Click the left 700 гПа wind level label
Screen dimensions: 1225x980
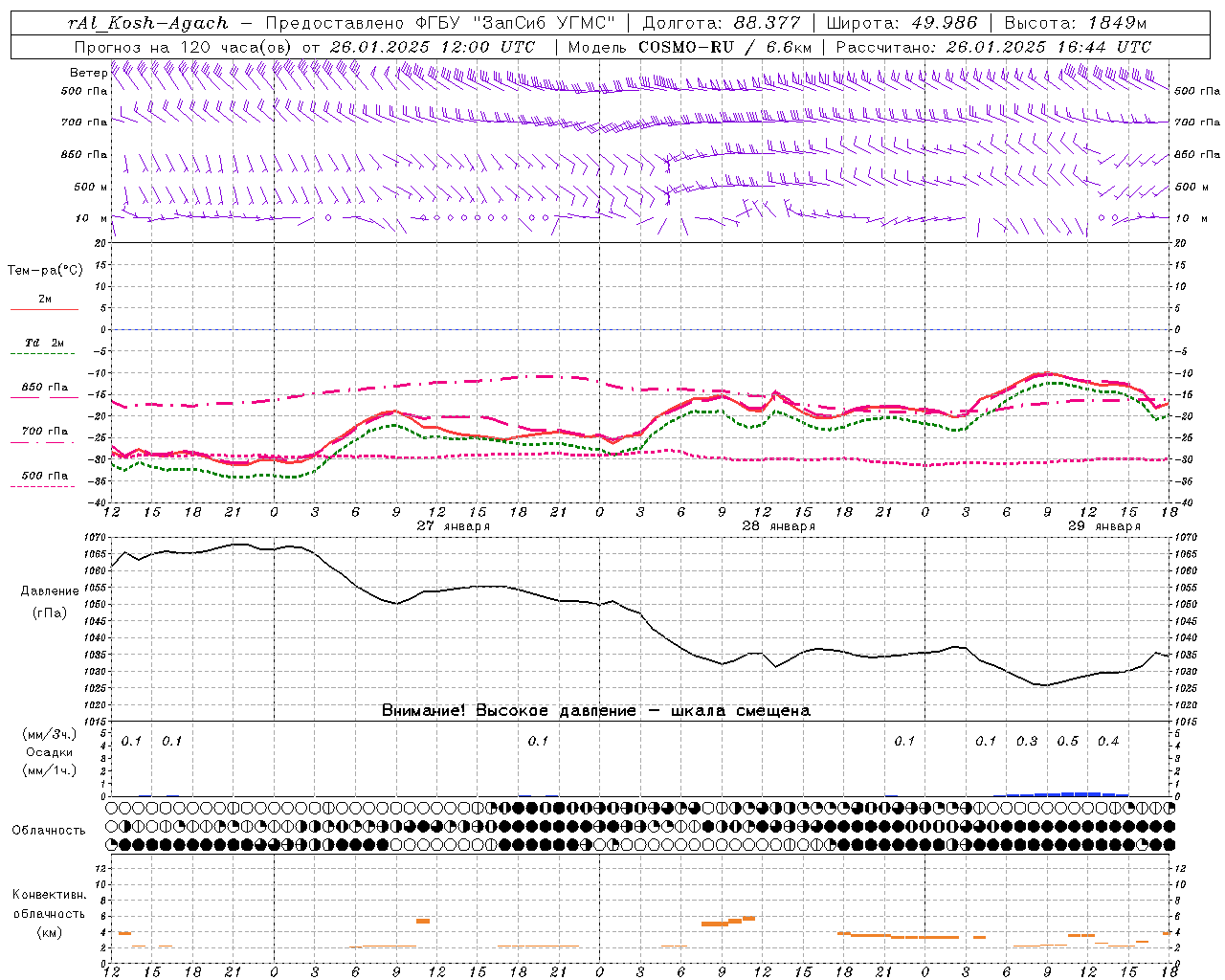84,122
